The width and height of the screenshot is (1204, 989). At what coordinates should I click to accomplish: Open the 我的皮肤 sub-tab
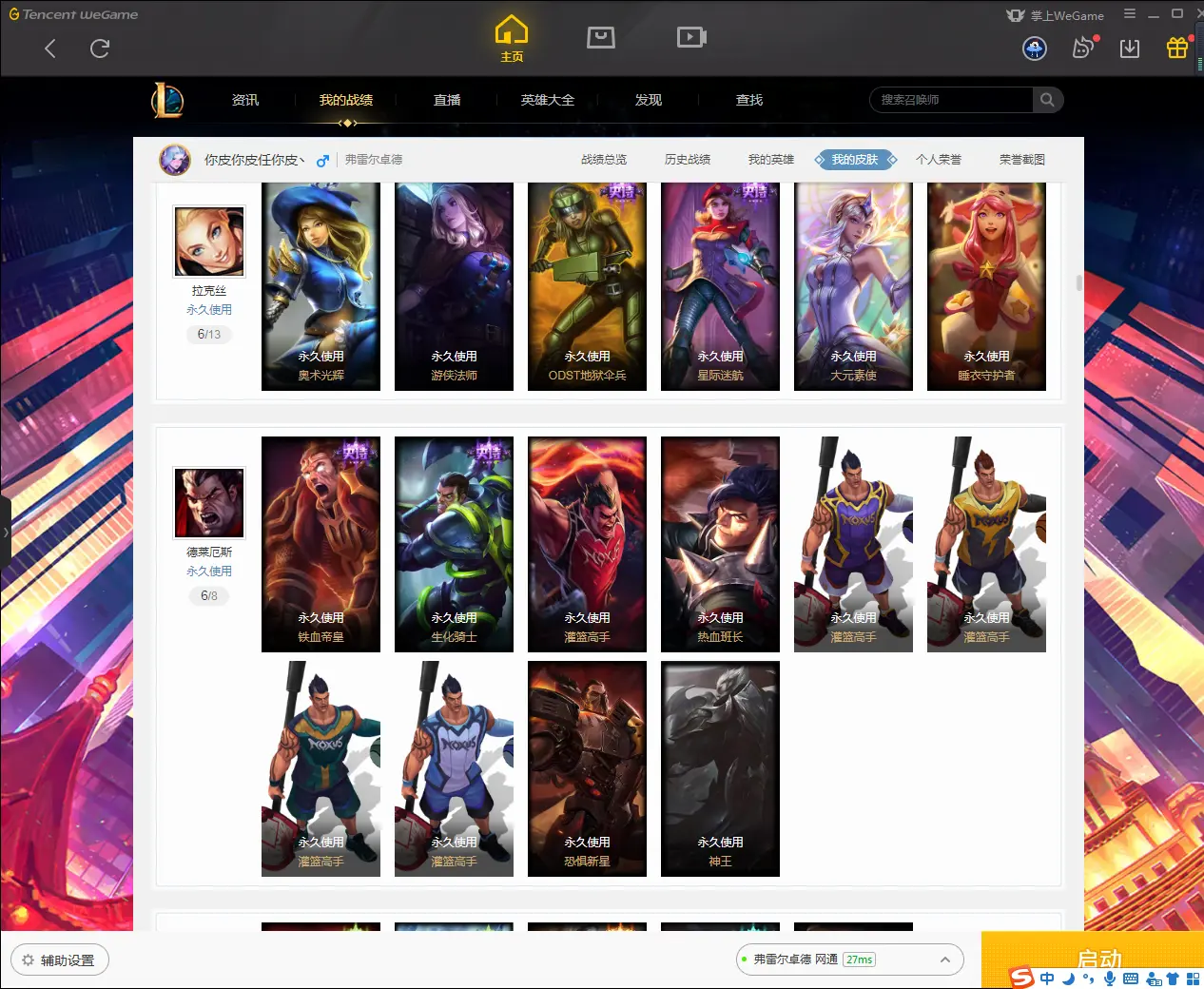pyautogui.click(x=855, y=160)
